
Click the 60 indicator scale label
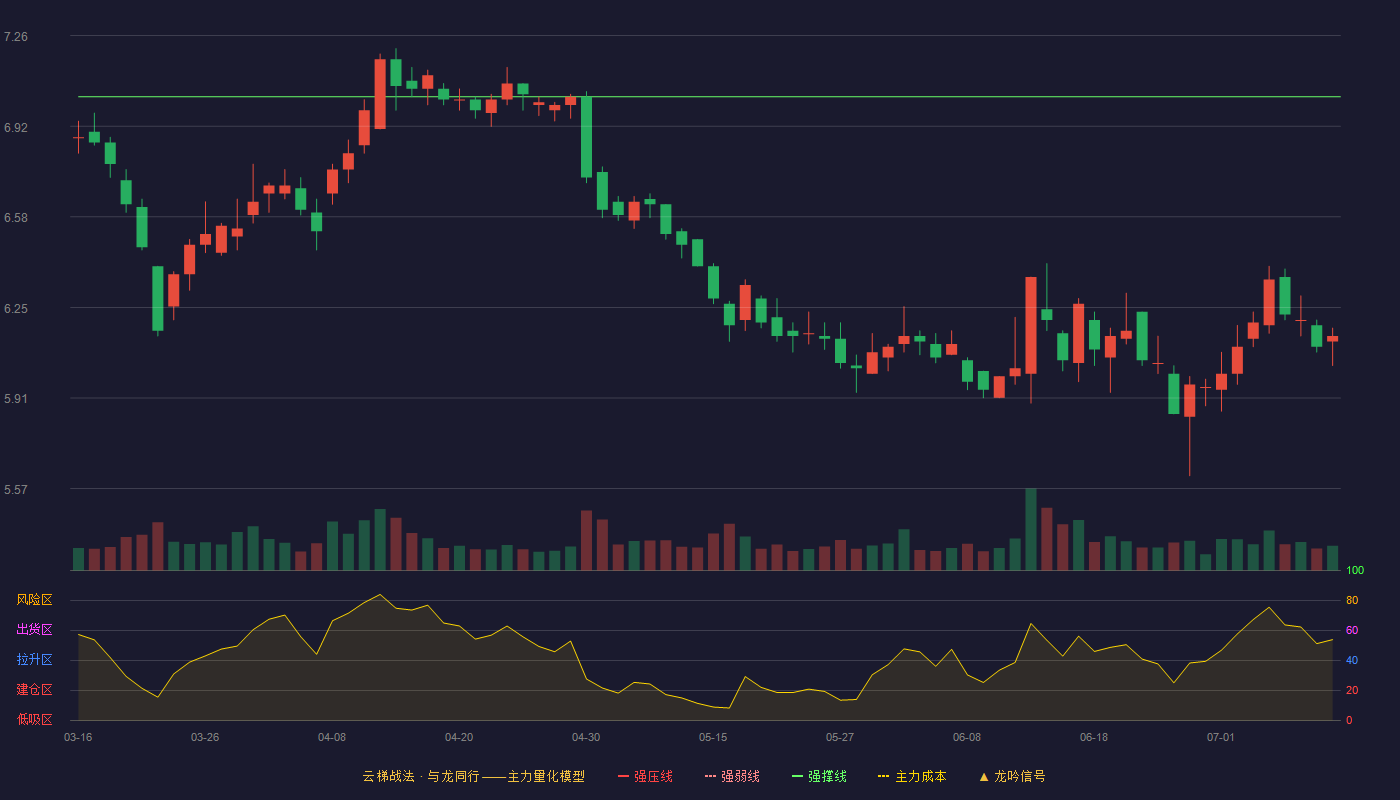point(1352,630)
